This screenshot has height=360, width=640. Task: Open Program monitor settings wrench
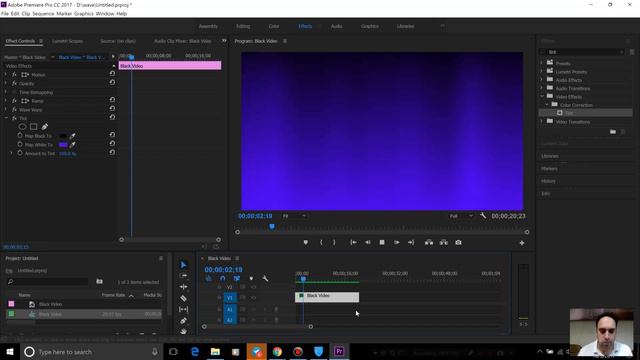tap(483, 216)
